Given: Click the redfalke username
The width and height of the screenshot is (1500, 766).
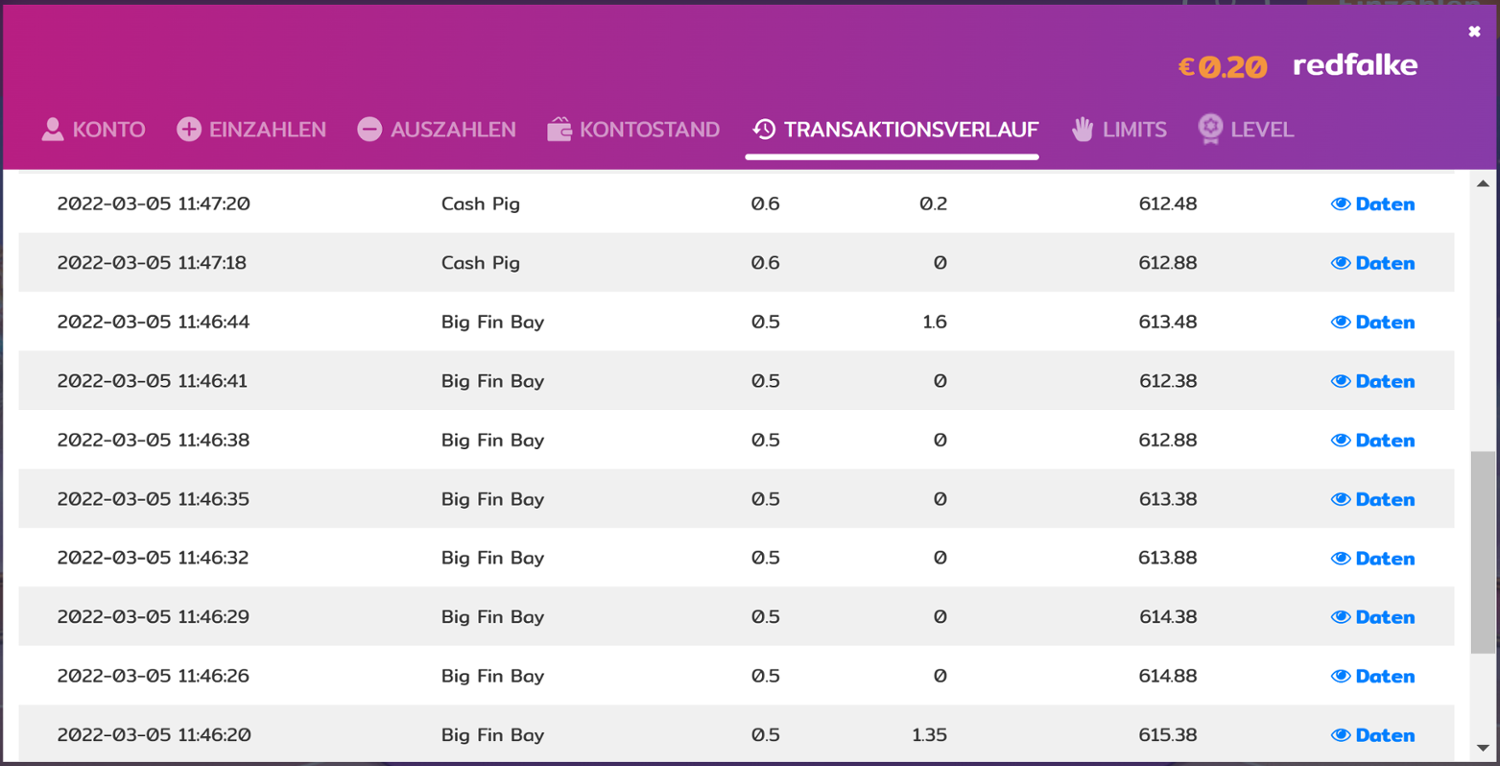Looking at the screenshot, I should tap(1355, 66).
